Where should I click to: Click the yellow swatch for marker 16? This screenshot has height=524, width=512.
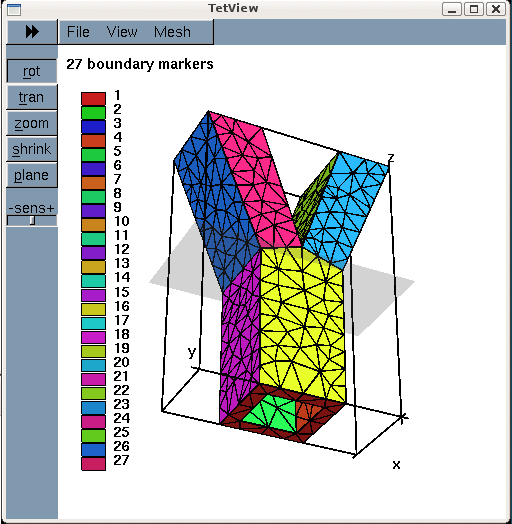(x=94, y=309)
